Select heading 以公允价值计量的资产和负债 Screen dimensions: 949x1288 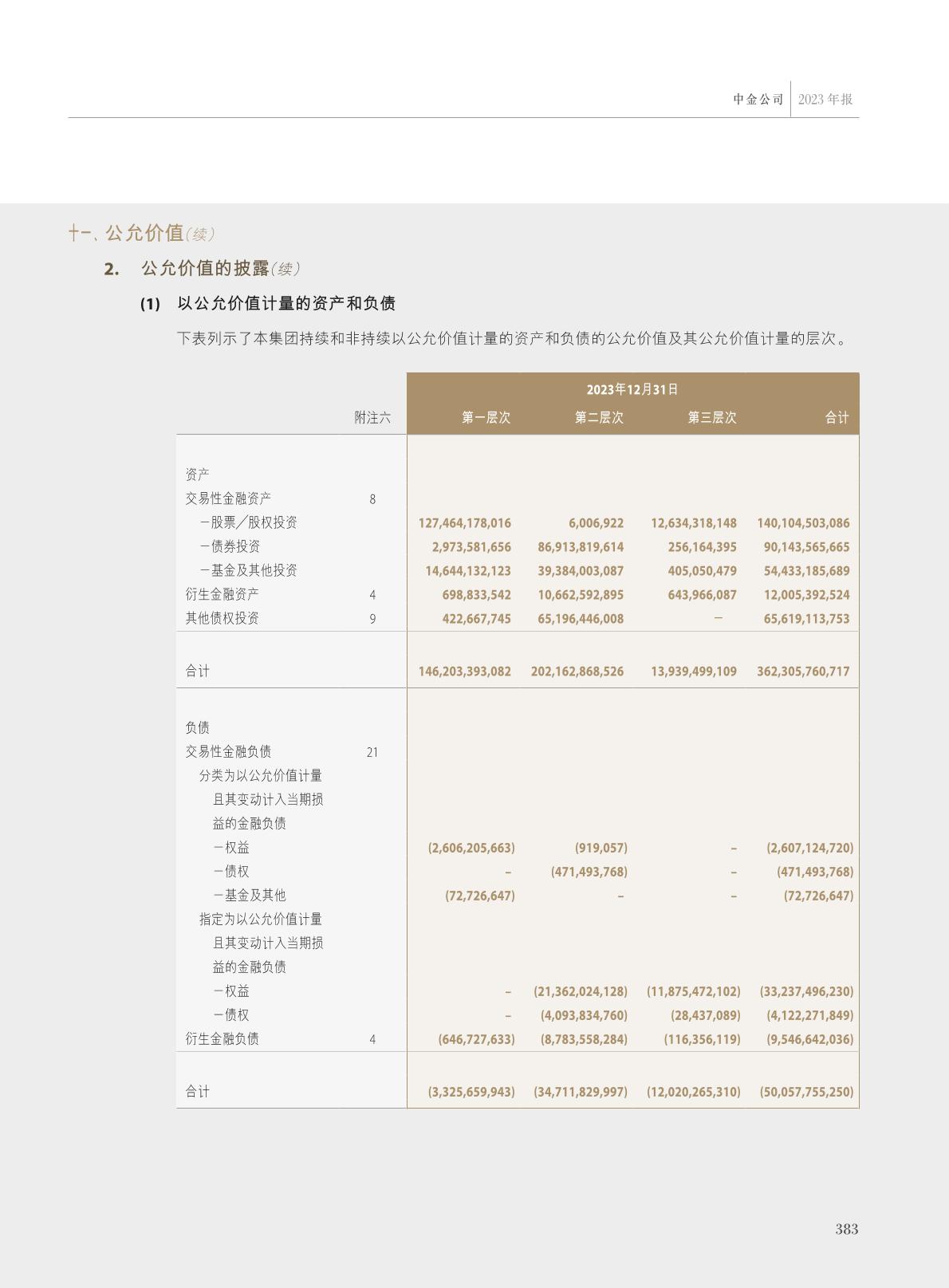(286, 304)
